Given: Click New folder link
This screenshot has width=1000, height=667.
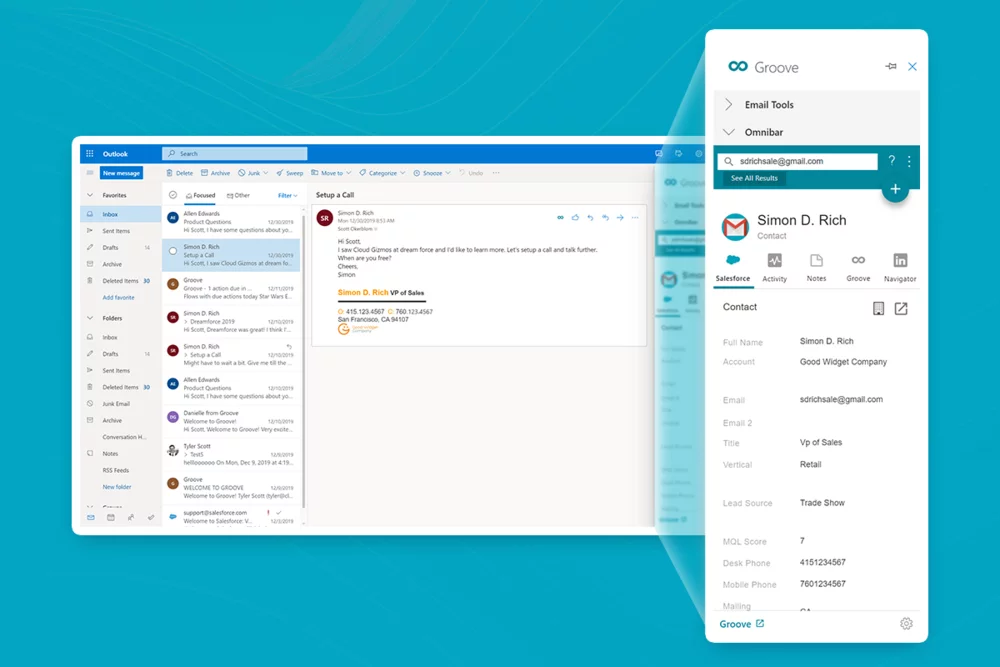Looking at the screenshot, I should pyautogui.click(x=117, y=487).
